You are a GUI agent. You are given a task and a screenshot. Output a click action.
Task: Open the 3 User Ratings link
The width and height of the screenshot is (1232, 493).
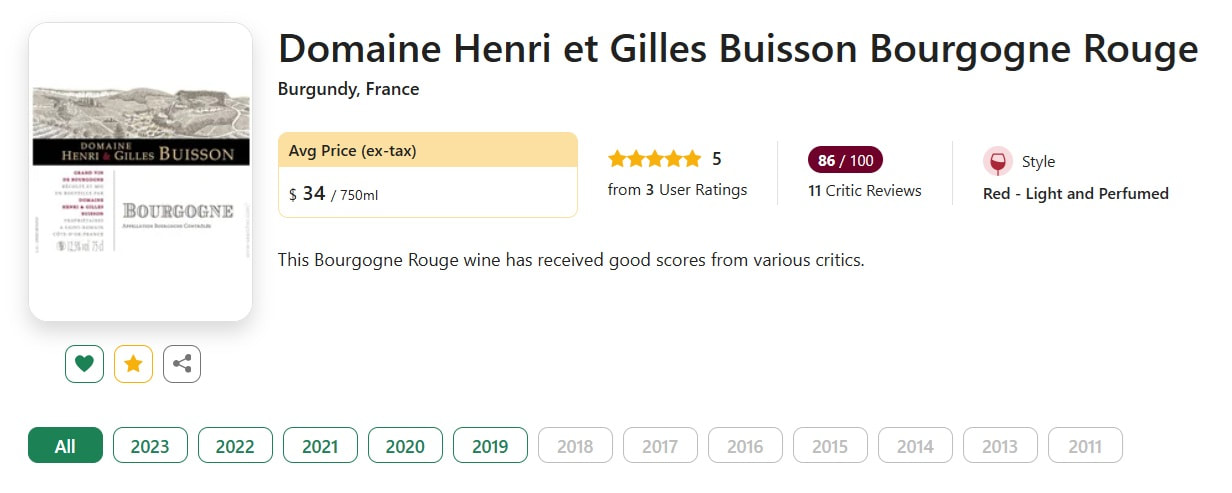[677, 190]
